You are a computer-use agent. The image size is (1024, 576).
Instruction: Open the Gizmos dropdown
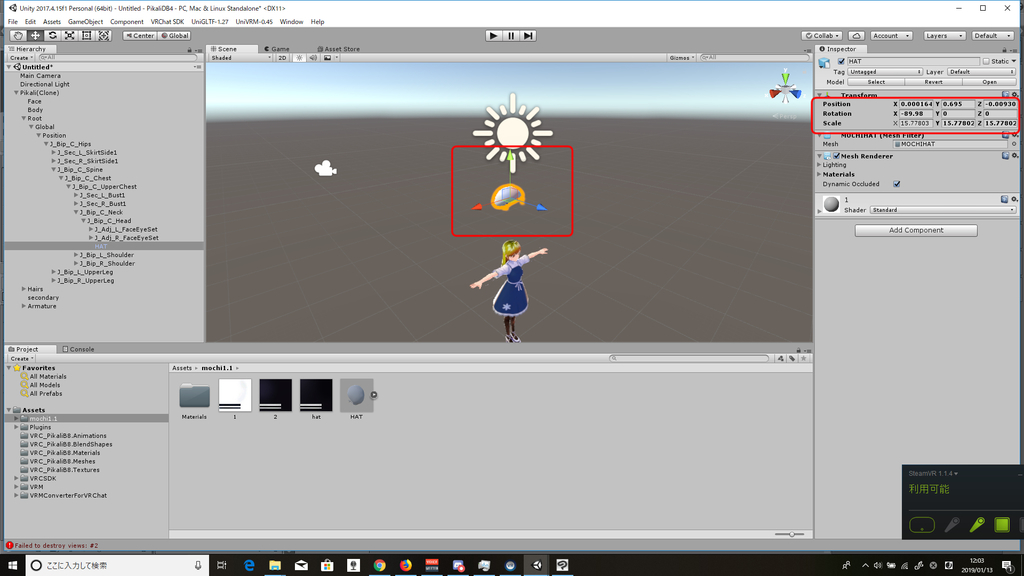[x=681, y=57]
